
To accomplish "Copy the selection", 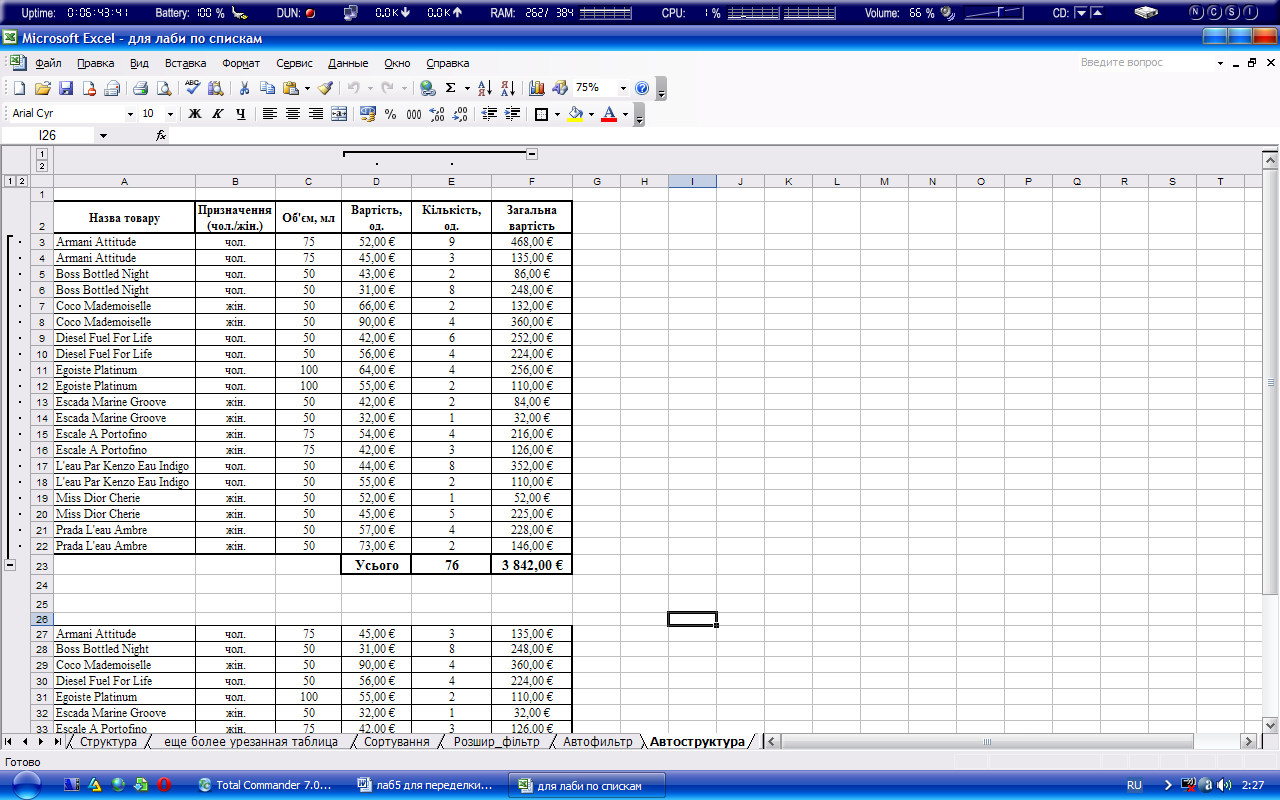I will (x=267, y=88).
